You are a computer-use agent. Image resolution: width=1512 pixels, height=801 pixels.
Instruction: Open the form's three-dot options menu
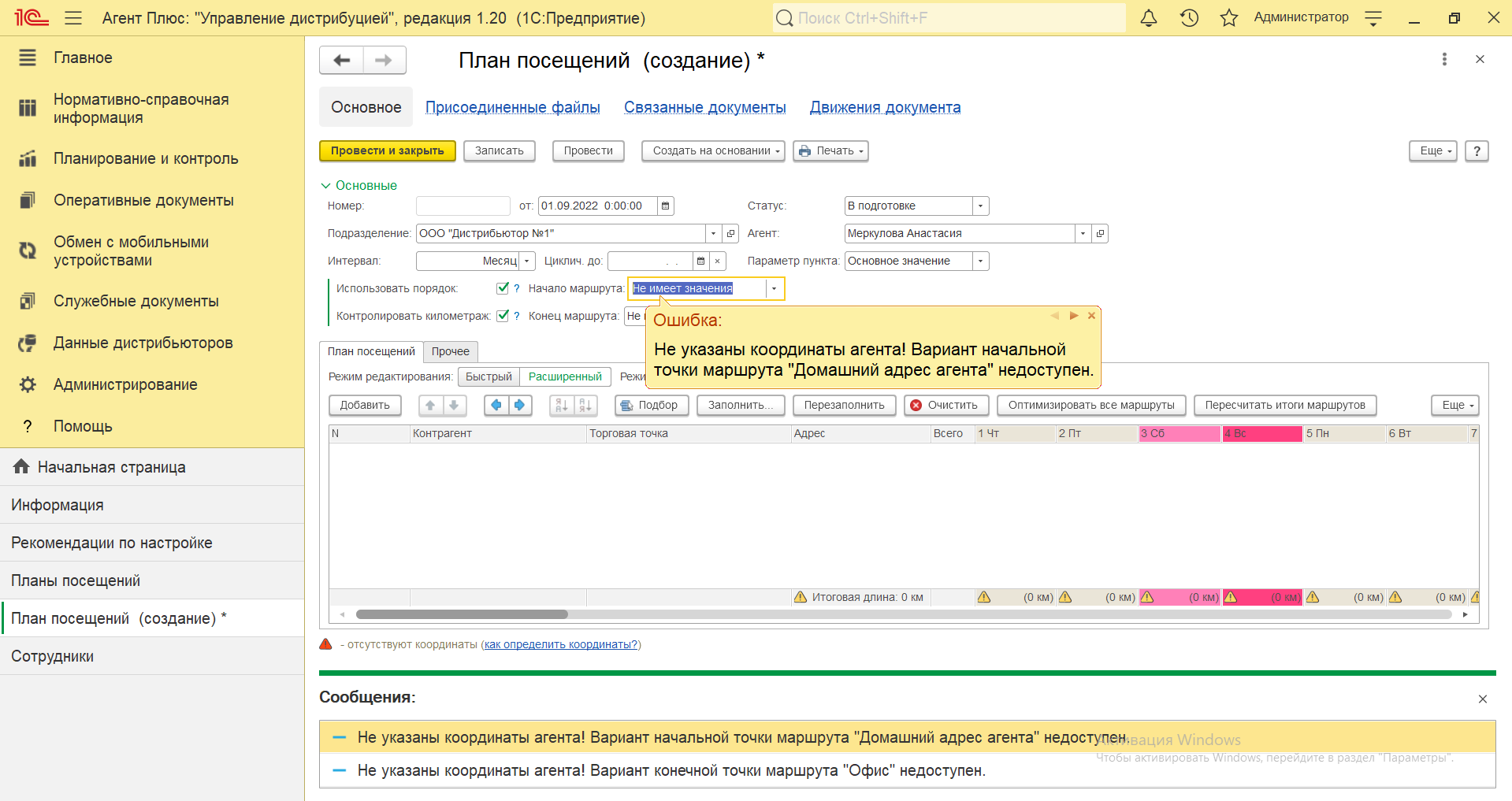pos(1444,59)
